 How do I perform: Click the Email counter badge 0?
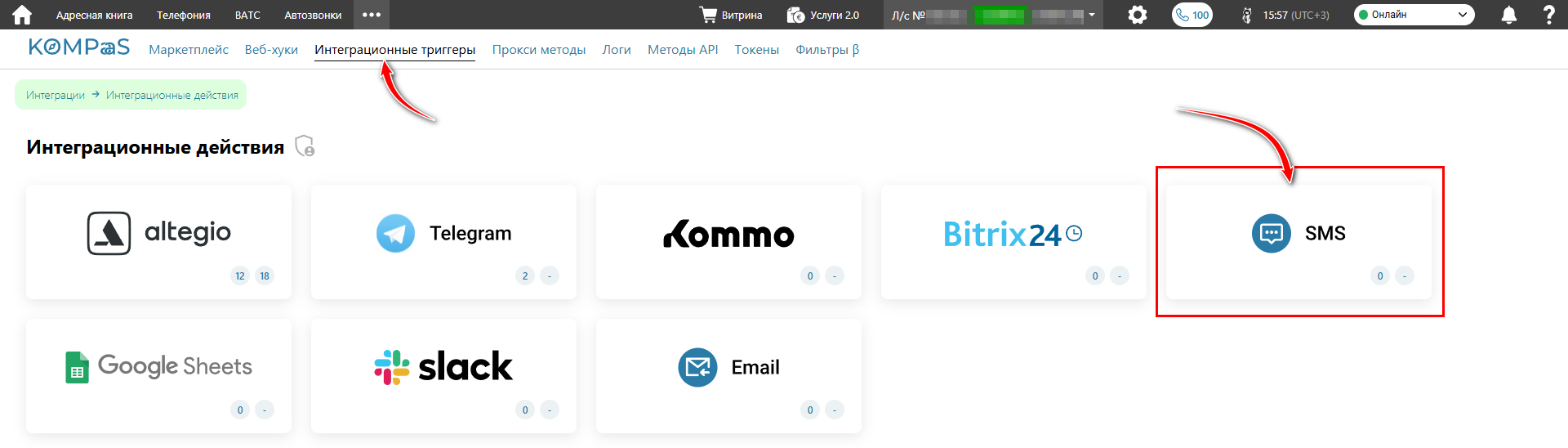tap(810, 410)
